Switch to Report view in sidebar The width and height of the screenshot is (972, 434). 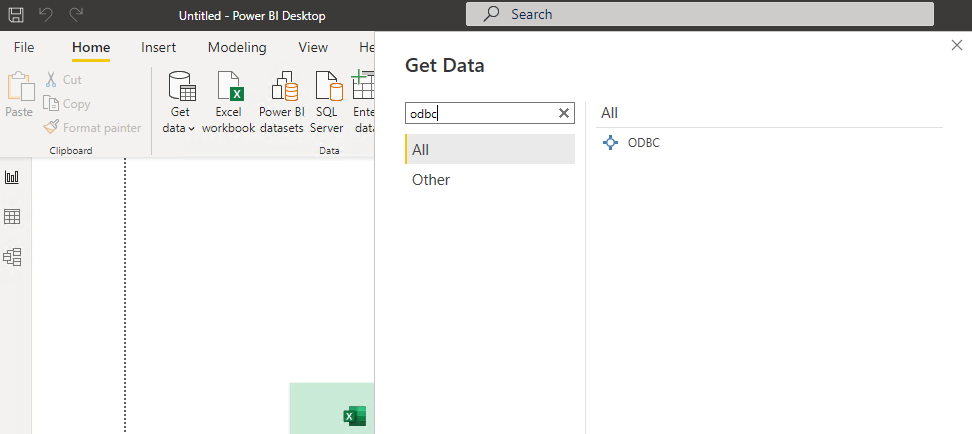pos(13,177)
